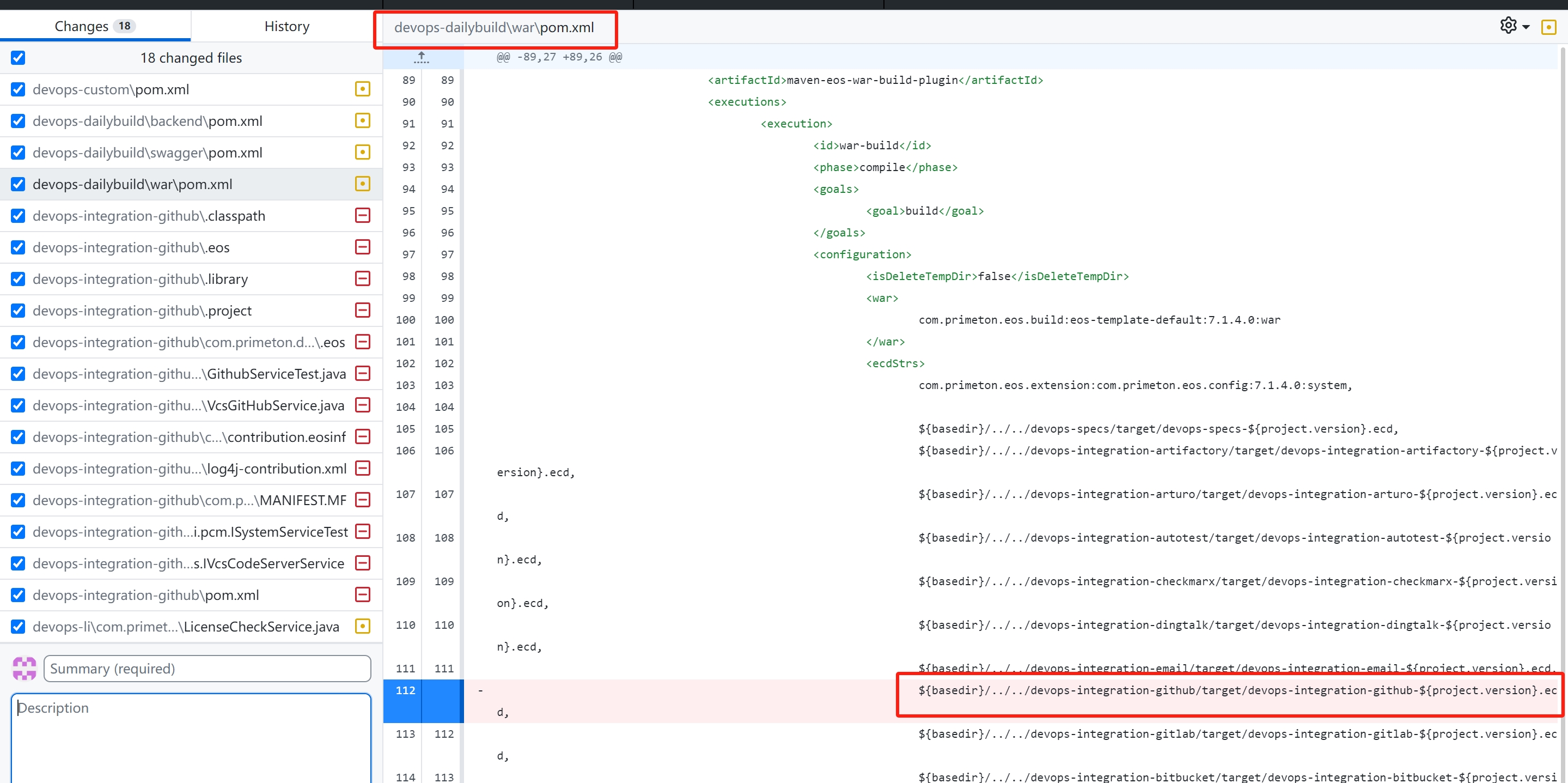
Task: Click modified icon next to LicenseCheckService.java
Action: (x=362, y=626)
